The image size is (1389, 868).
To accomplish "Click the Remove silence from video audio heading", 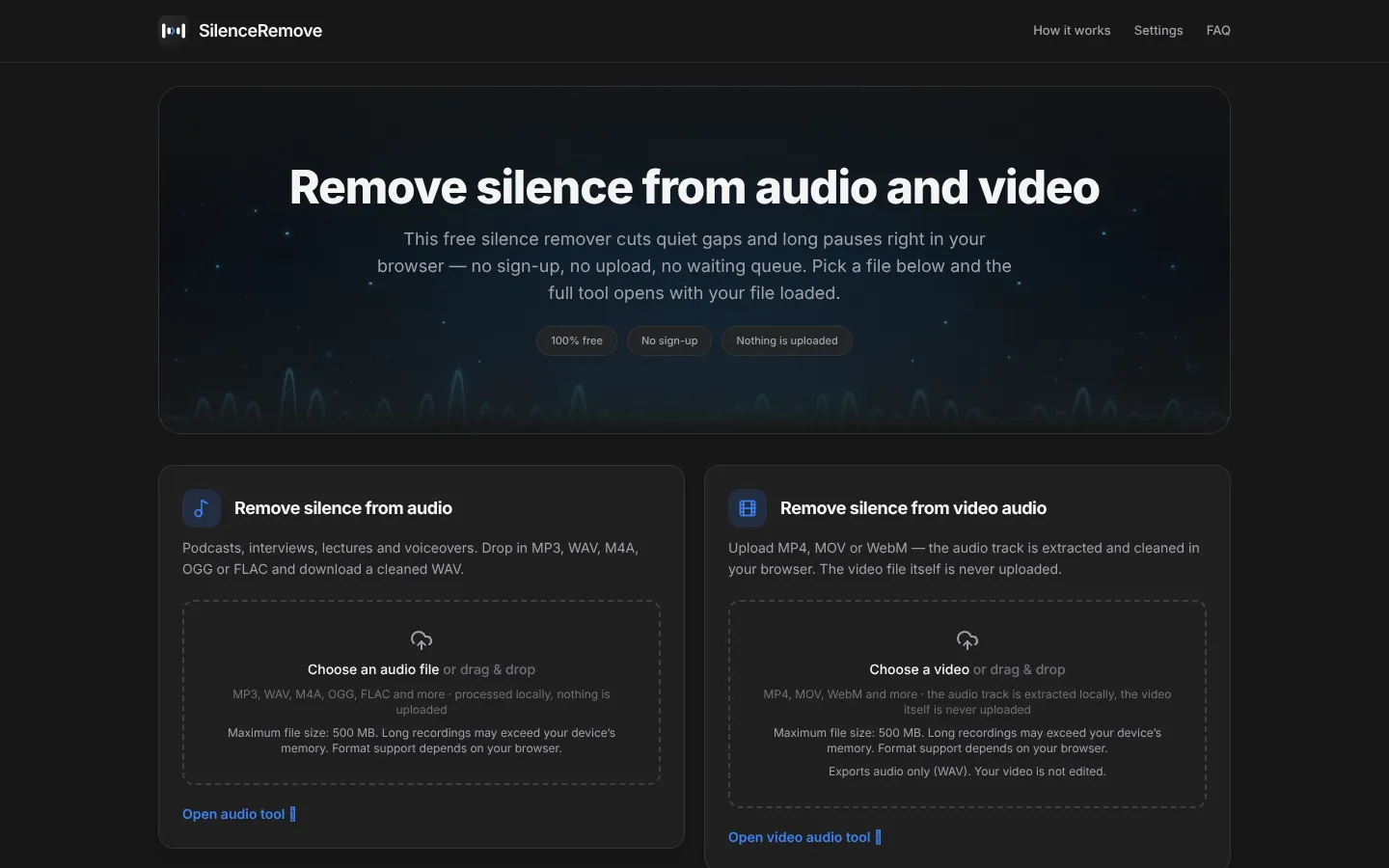I will (913, 508).
